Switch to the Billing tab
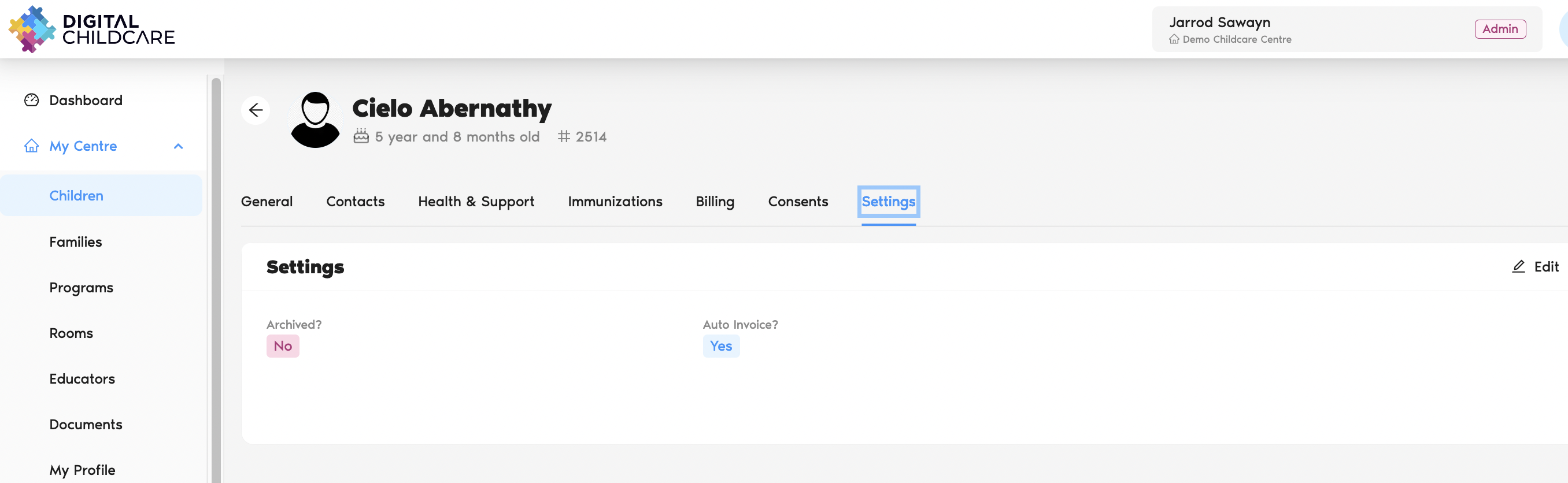This screenshot has width=1568, height=483. click(x=715, y=202)
